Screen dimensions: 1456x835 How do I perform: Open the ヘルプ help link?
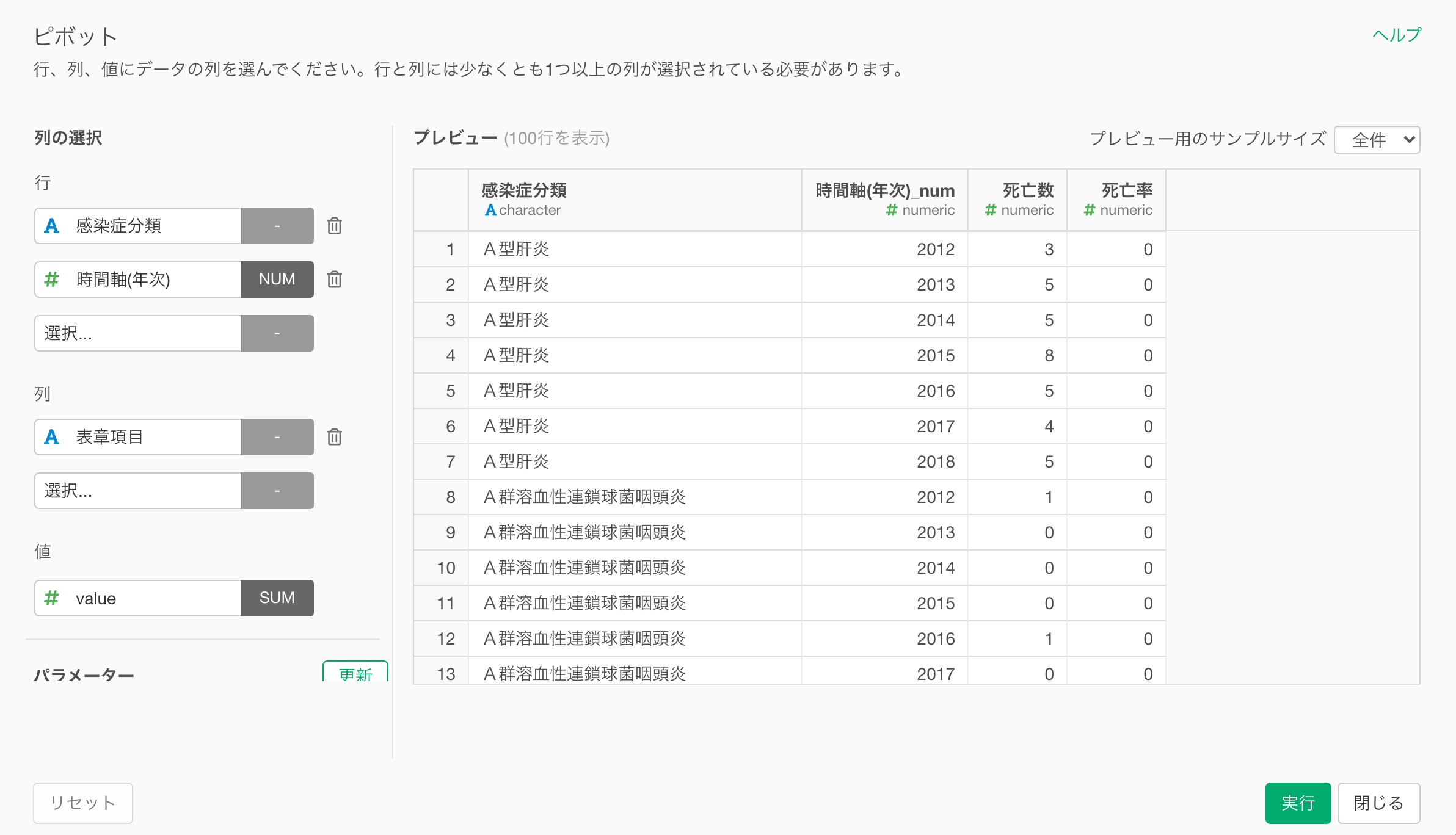[1396, 35]
